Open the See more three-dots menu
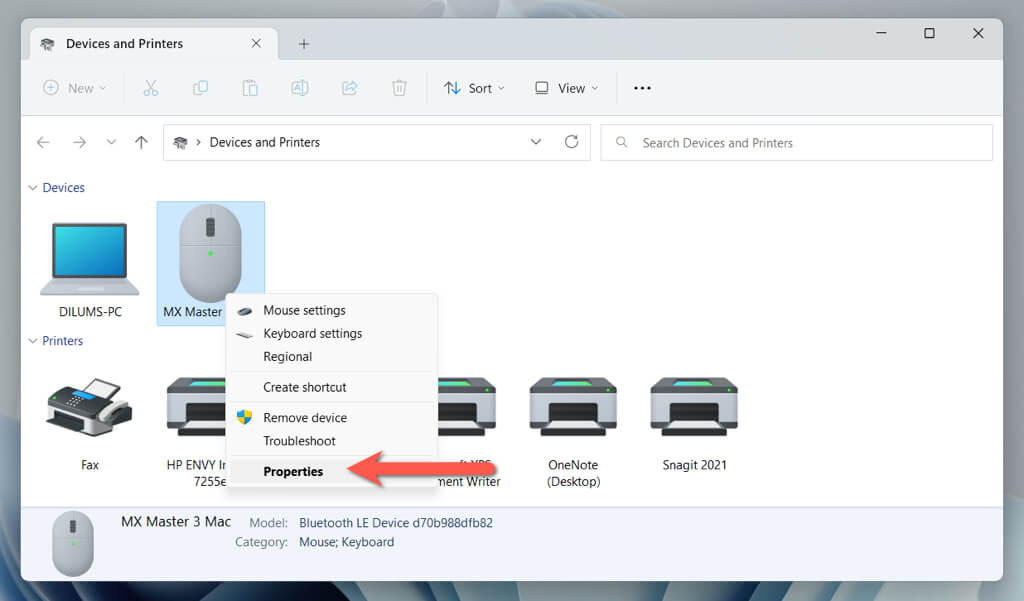1024x601 pixels. click(x=642, y=88)
